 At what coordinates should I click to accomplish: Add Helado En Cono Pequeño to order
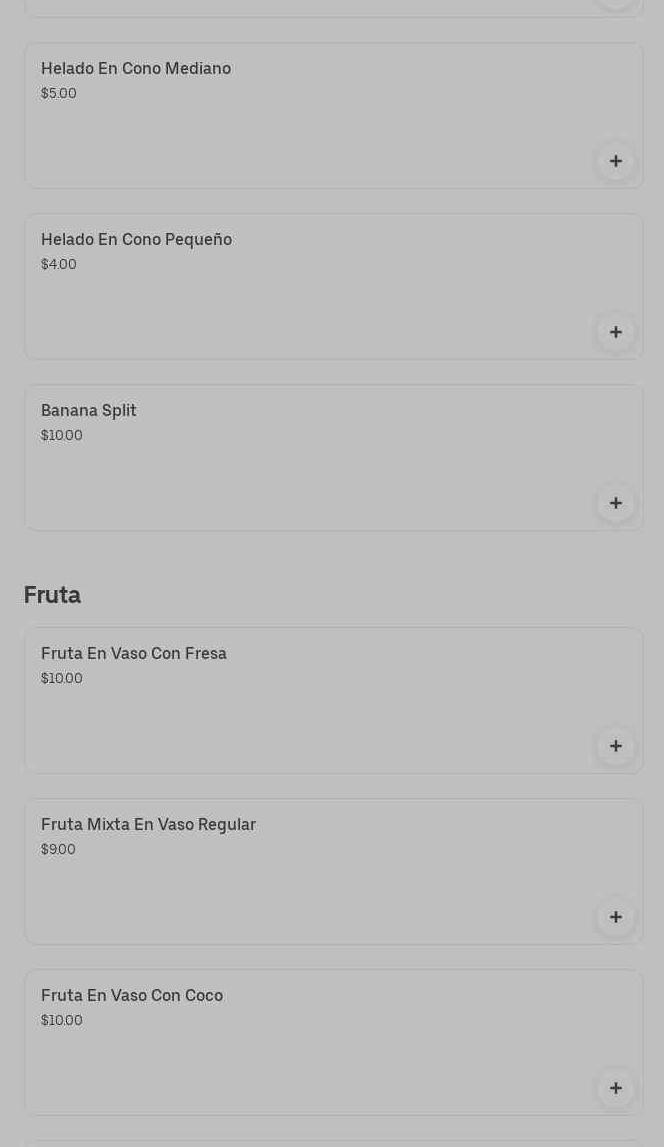[x=615, y=332]
